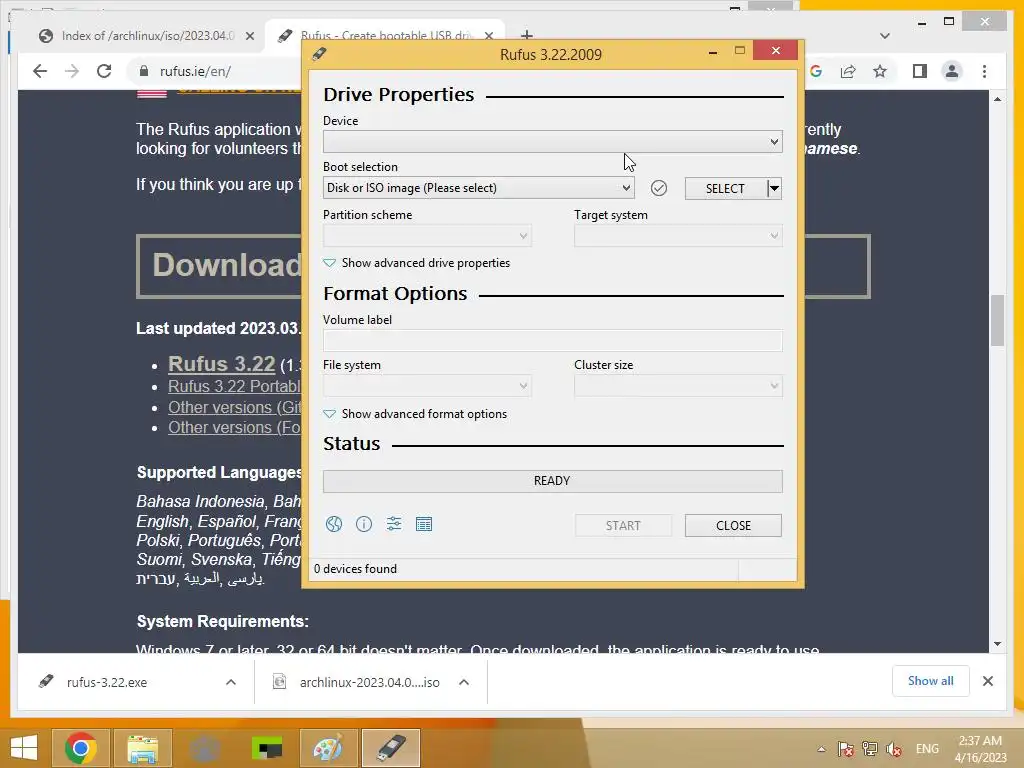Viewport: 1024px width, 768px height.
Task: Expand Show advanced drive properties
Action: point(417,263)
